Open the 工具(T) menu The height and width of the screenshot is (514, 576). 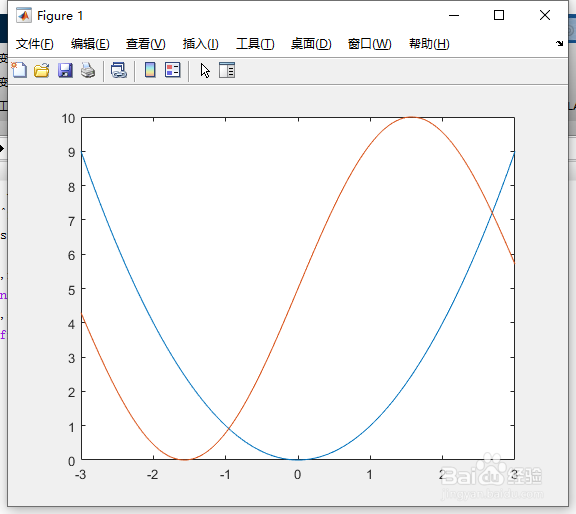(255, 44)
